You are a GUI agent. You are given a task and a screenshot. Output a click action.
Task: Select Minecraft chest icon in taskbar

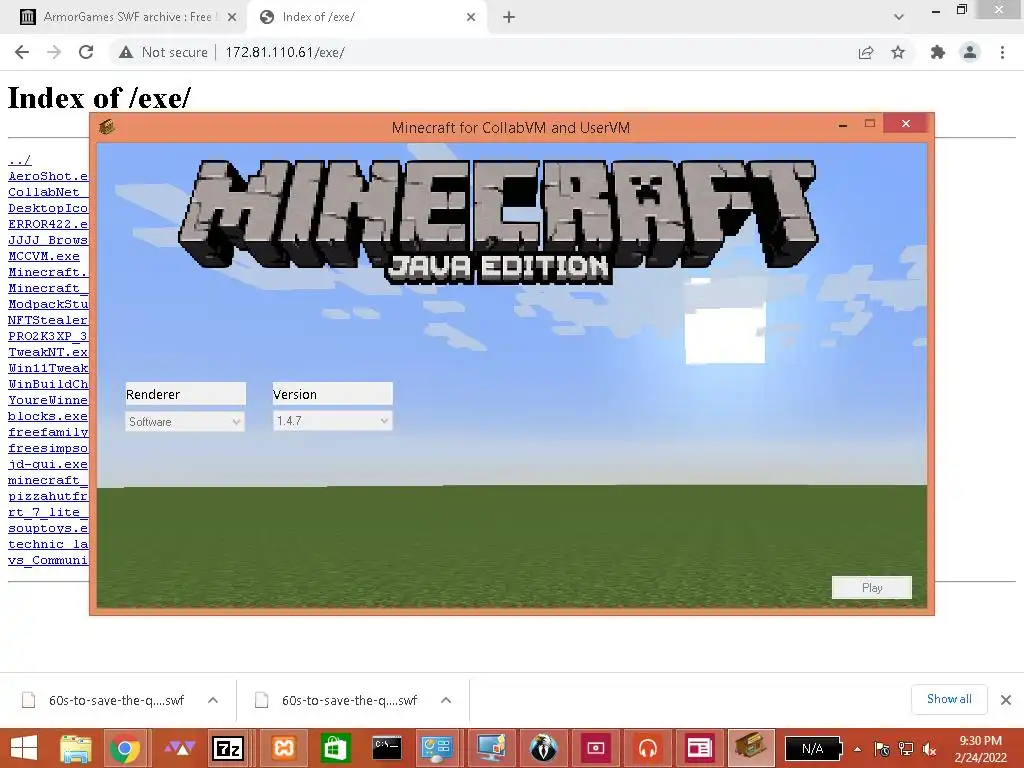[750, 748]
